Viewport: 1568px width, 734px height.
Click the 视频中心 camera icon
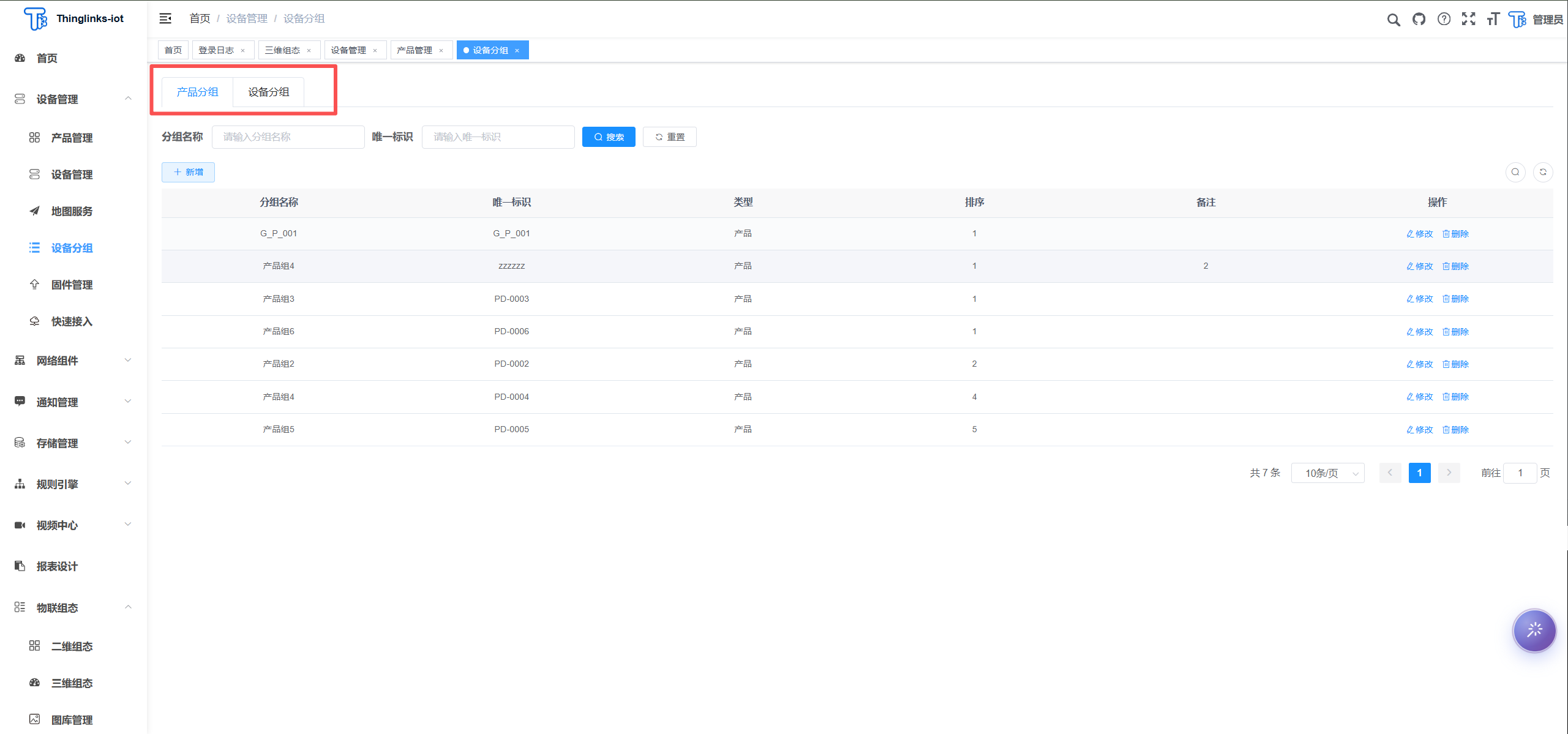20,525
